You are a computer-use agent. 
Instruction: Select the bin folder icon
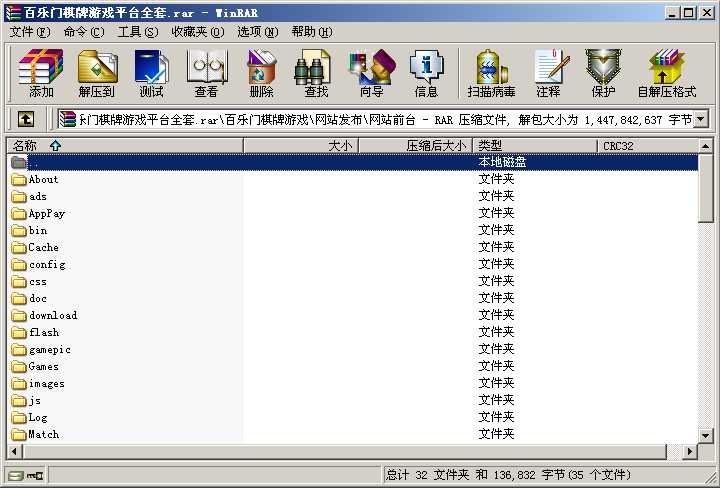coord(19,230)
